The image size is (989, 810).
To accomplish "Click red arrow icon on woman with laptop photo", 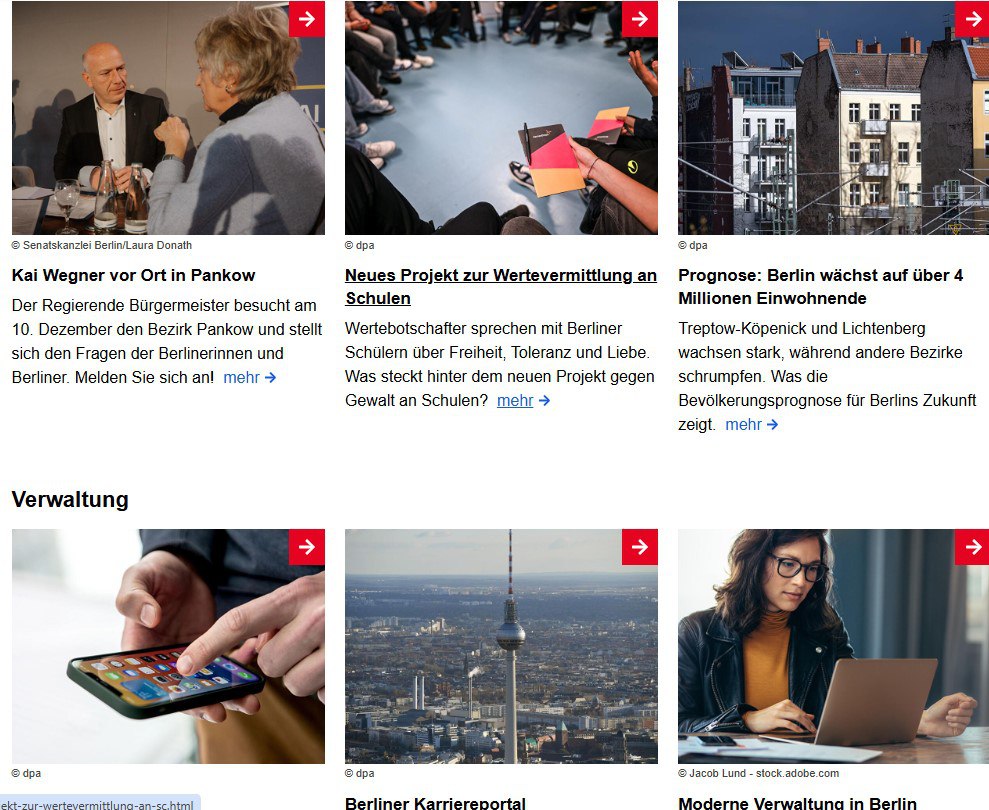I will click(x=972, y=547).
